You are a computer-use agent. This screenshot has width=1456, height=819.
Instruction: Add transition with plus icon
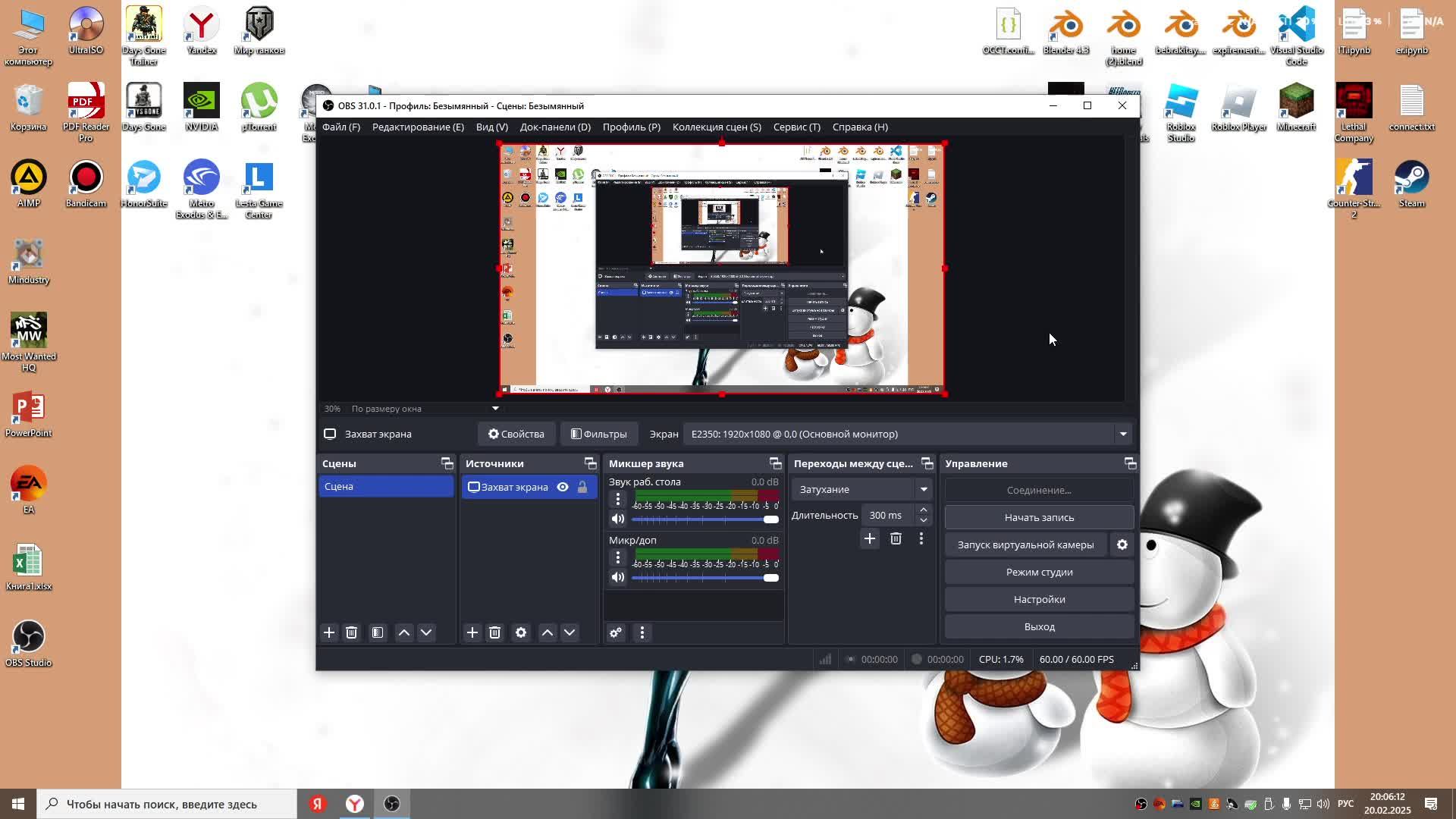870,538
